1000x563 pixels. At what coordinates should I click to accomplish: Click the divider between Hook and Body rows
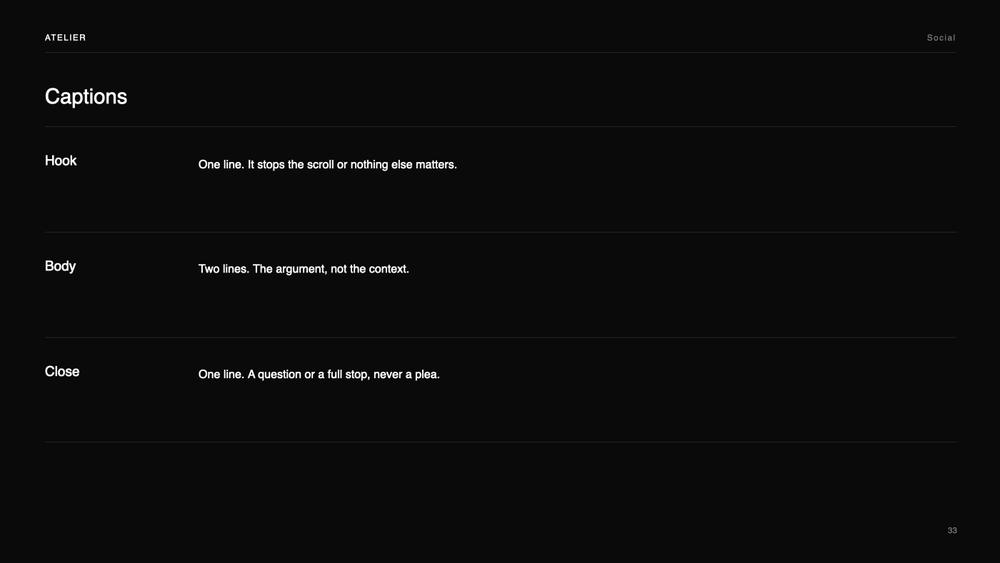[x=500, y=232]
